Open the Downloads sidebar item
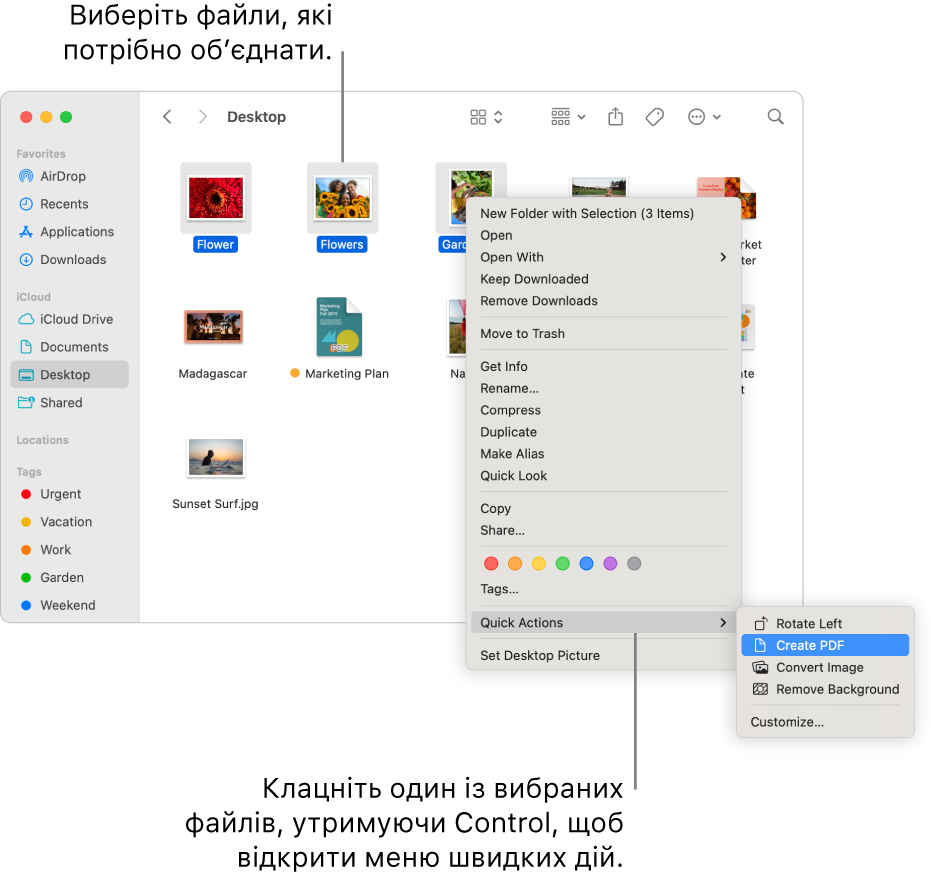 pos(72,260)
